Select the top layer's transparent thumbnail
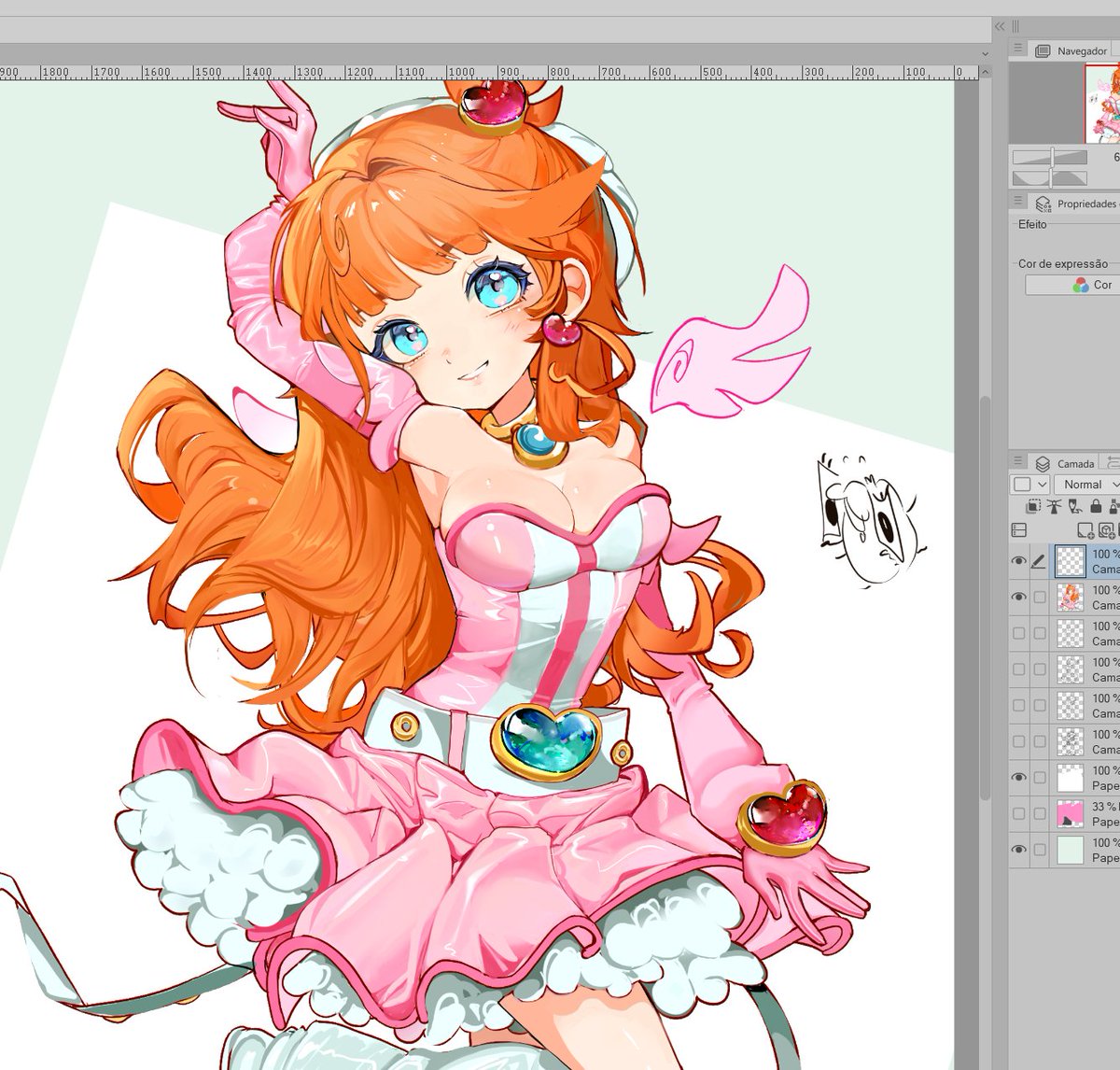1120x1070 pixels. (1071, 561)
